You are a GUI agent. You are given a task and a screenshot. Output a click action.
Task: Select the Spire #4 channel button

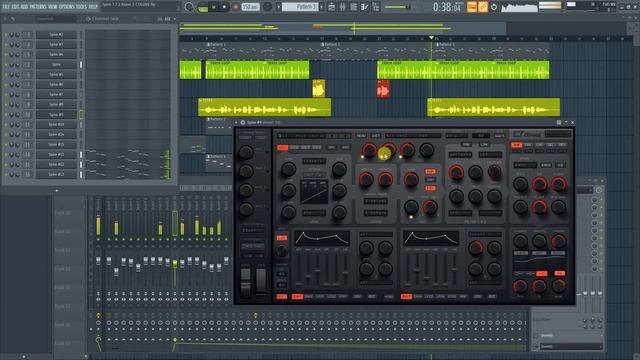56,55
